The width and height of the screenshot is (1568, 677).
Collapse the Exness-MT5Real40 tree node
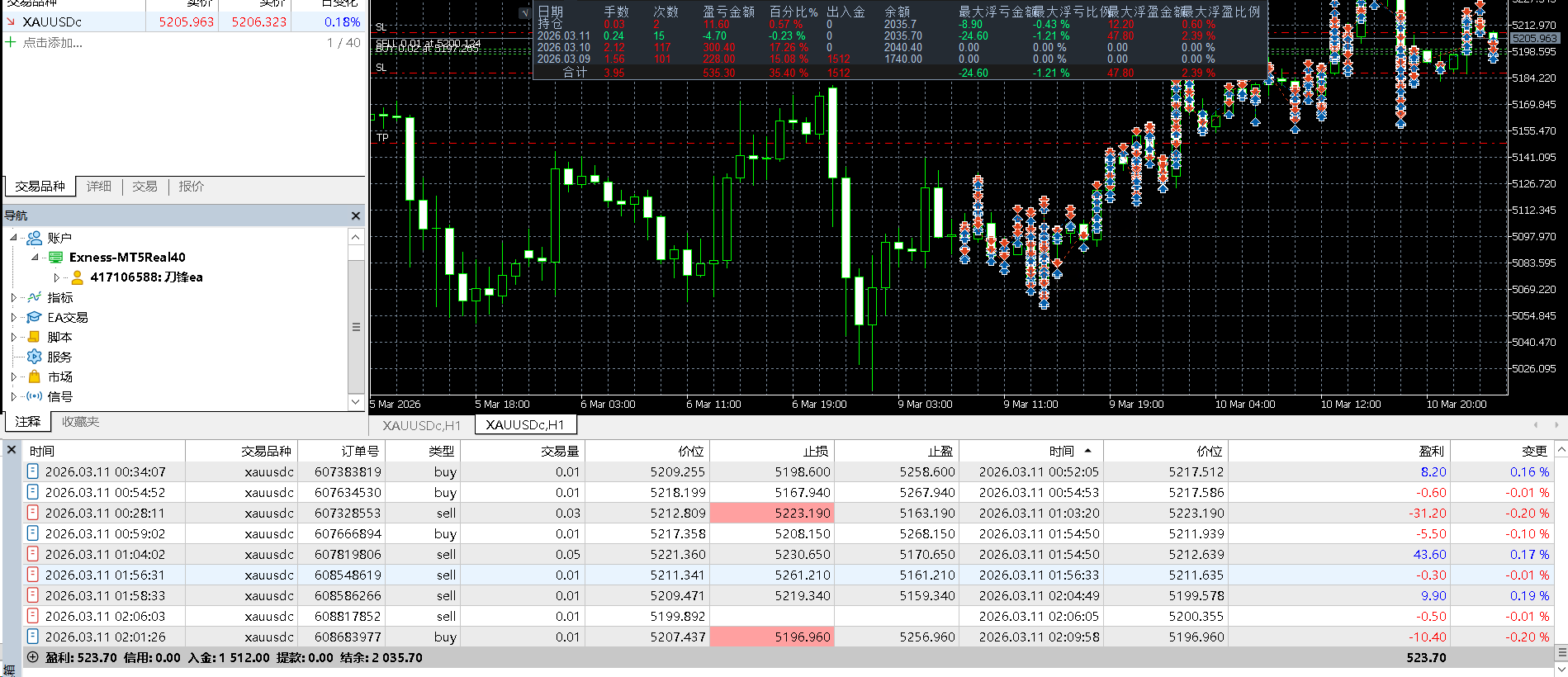36,258
